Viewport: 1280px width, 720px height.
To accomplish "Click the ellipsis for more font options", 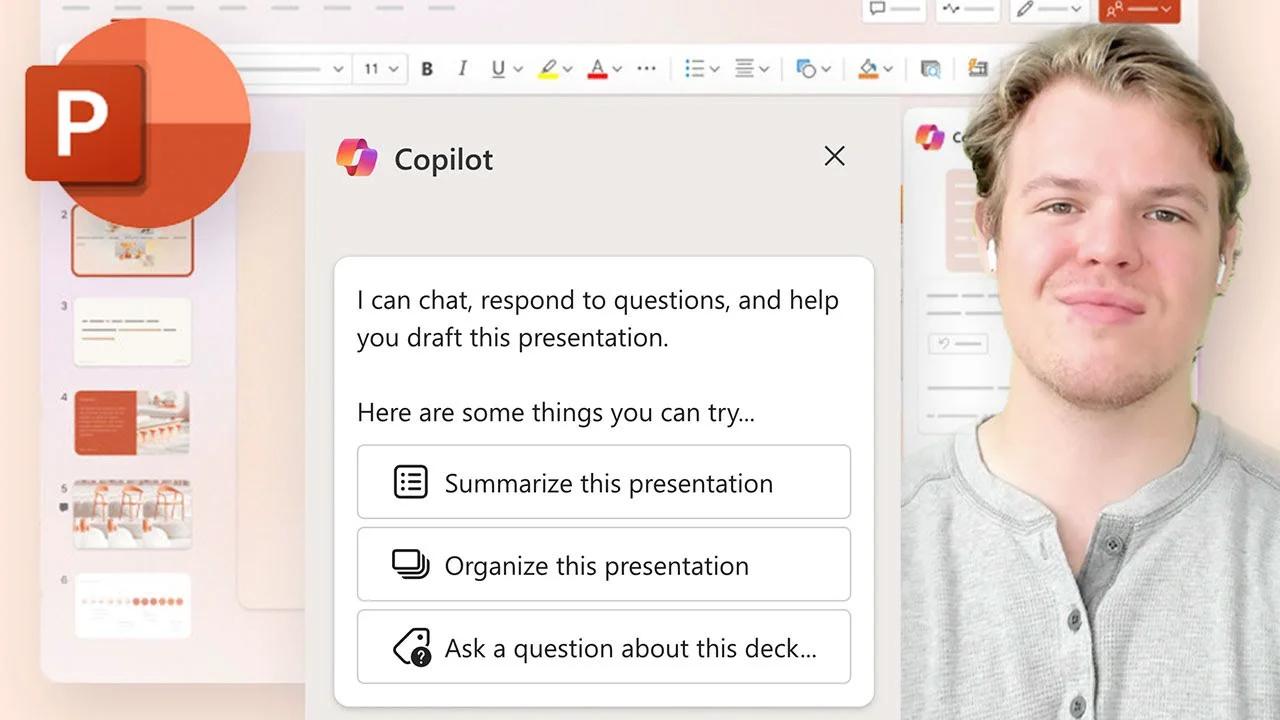I will pos(645,68).
